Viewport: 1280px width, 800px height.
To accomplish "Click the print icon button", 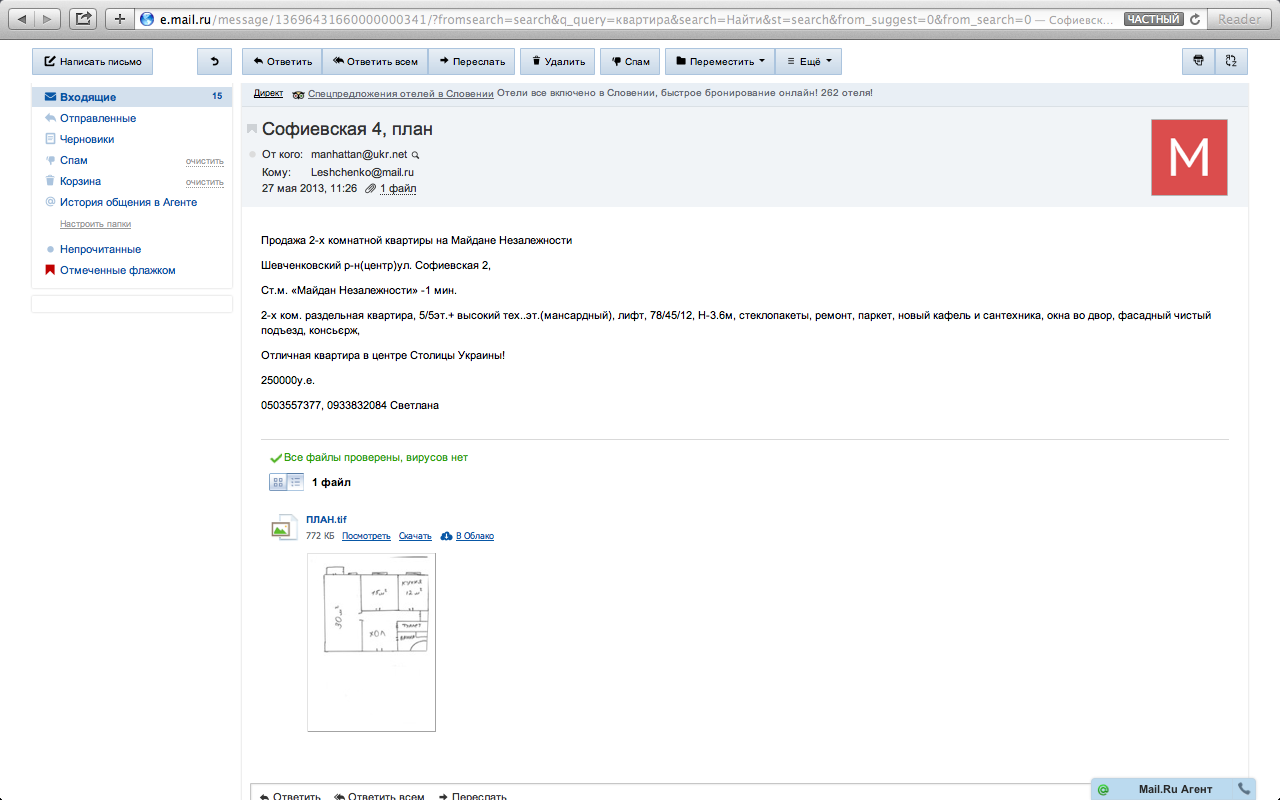I will (1198, 61).
